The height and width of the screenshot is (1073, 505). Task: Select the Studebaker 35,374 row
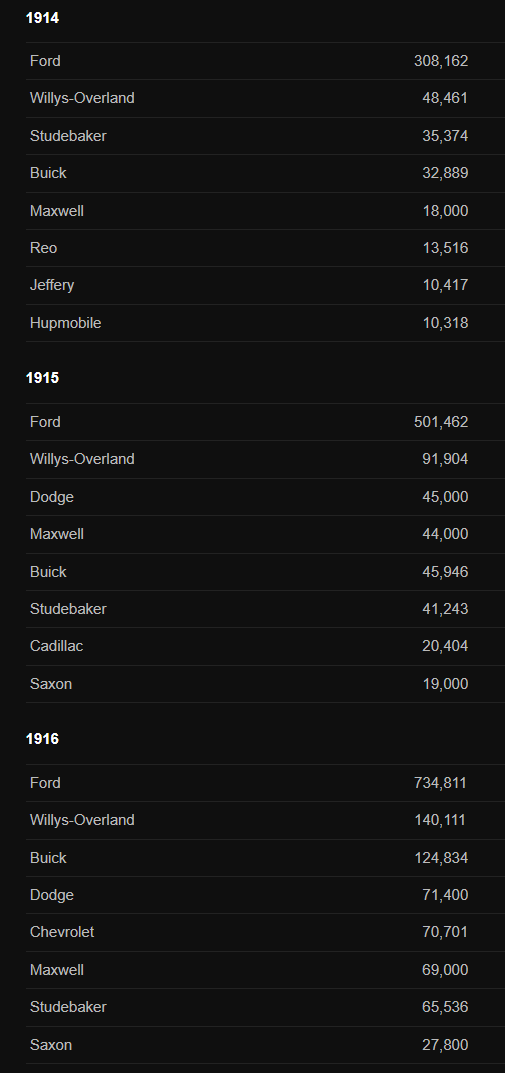click(x=266, y=135)
